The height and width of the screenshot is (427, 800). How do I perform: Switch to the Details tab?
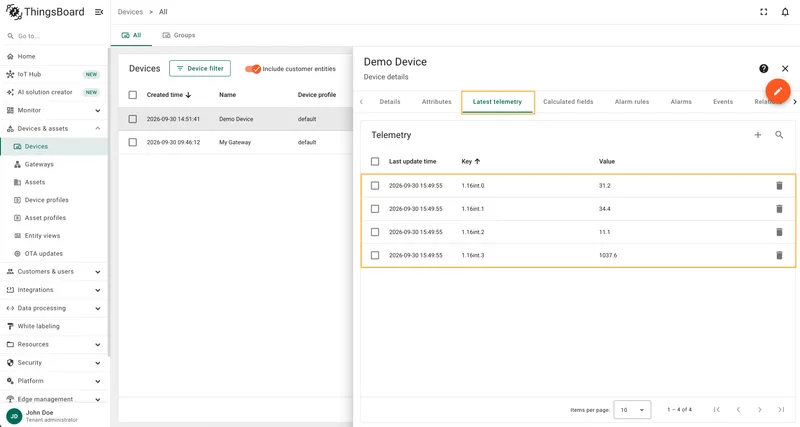(x=390, y=102)
